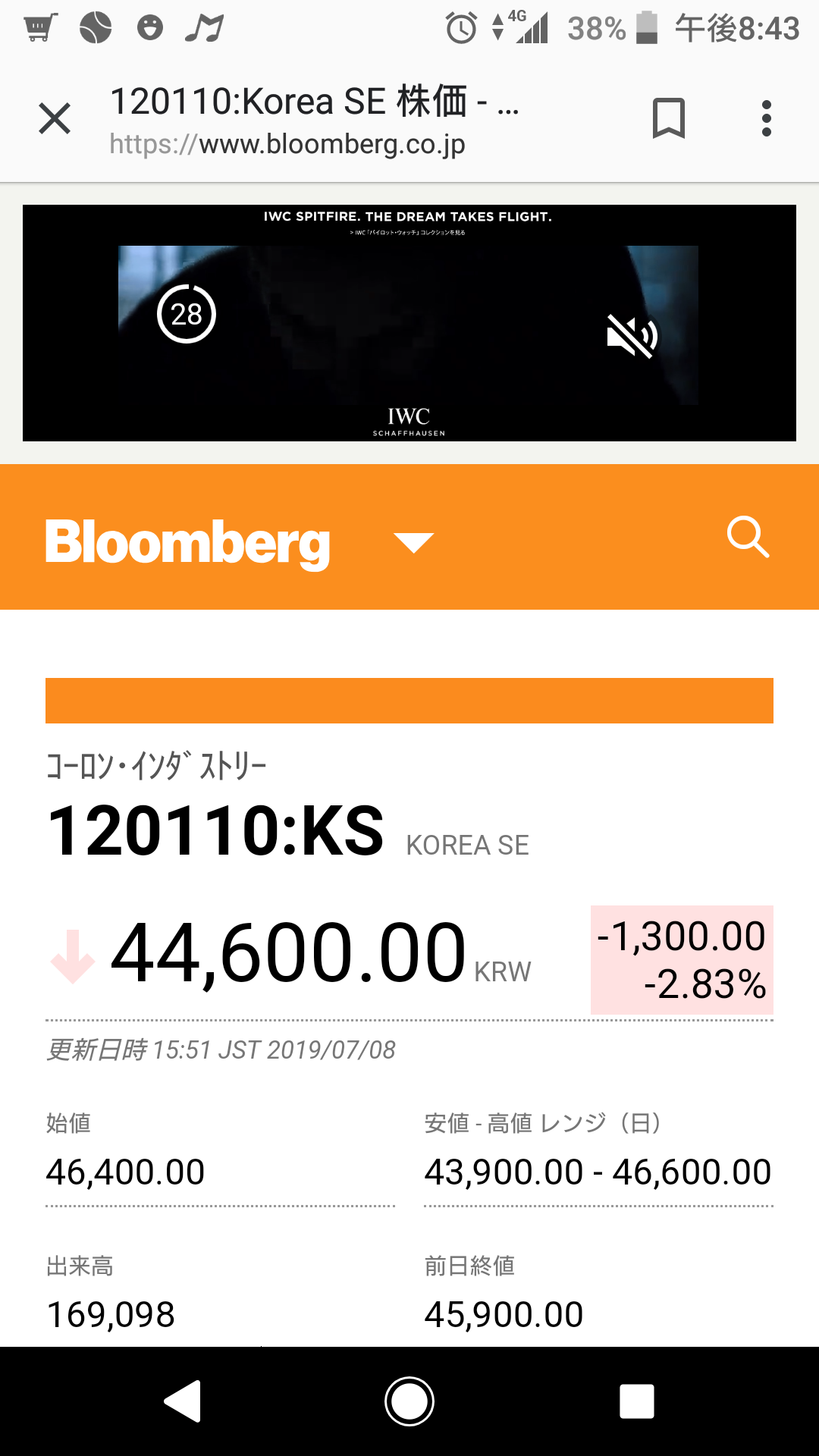Tap the IWC Schaffhausen logo

[409, 421]
